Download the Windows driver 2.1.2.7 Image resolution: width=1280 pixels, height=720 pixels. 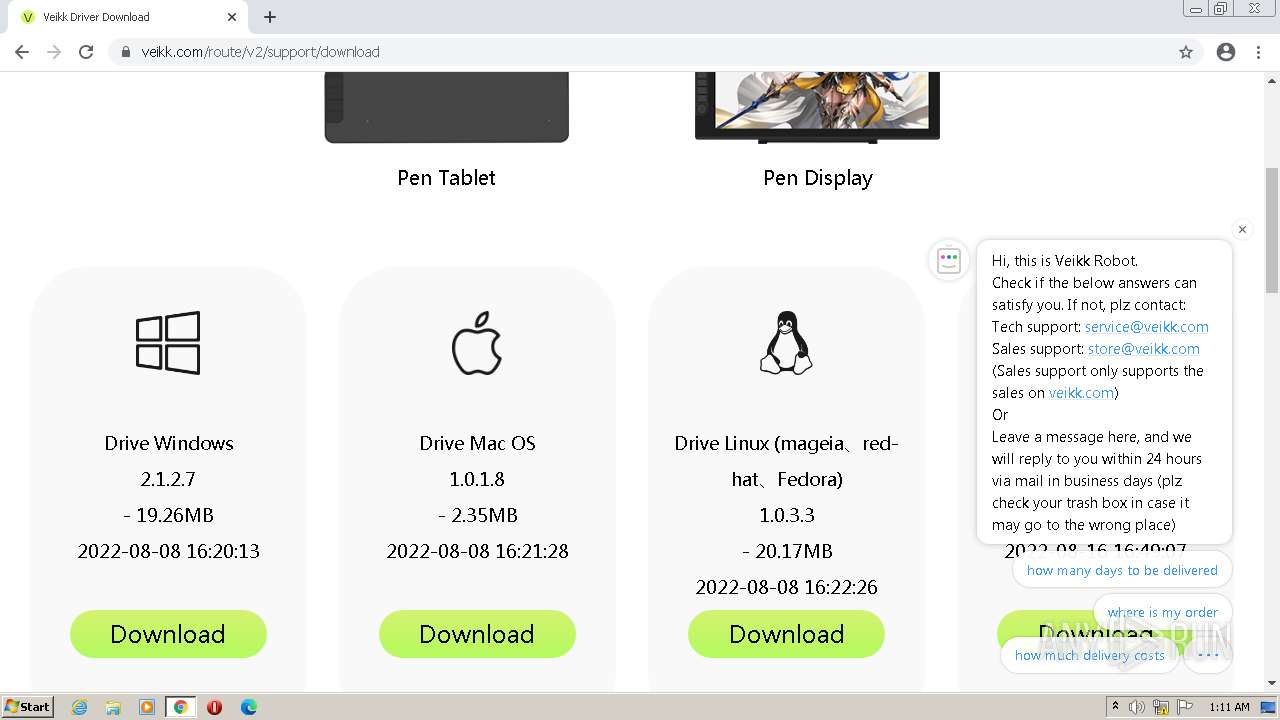point(168,634)
